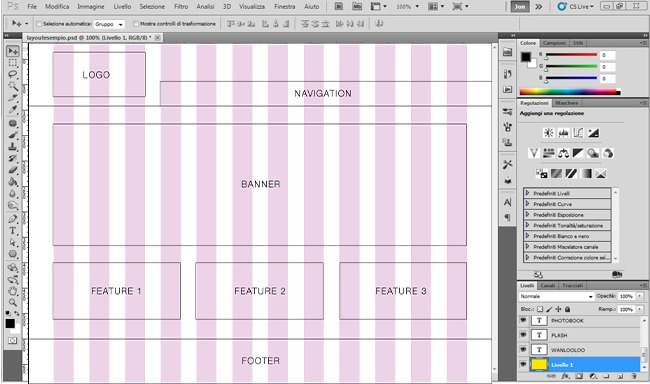Select the Move tool
This screenshot has width=650, height=384.
pos(13,51)
